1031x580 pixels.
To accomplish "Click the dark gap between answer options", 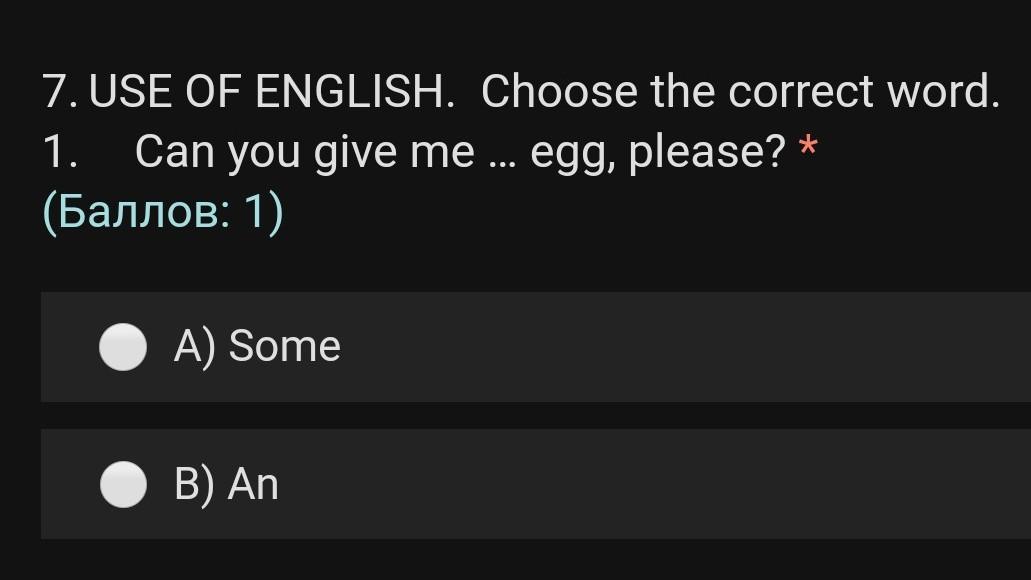I will point(535,416).
